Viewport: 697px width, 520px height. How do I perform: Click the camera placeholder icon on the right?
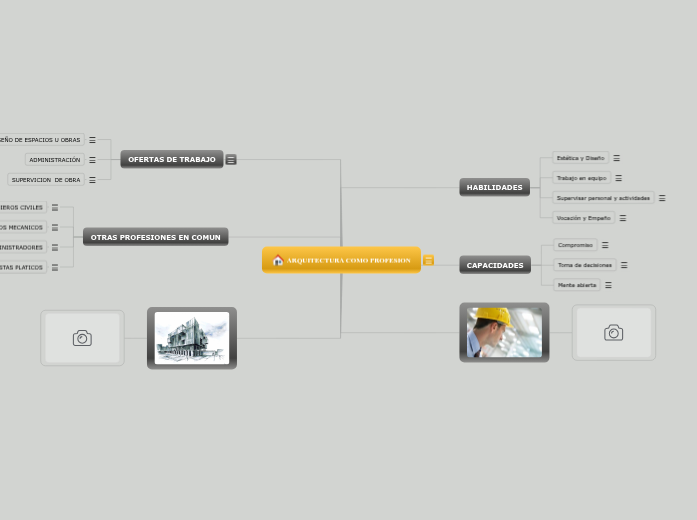613,333
